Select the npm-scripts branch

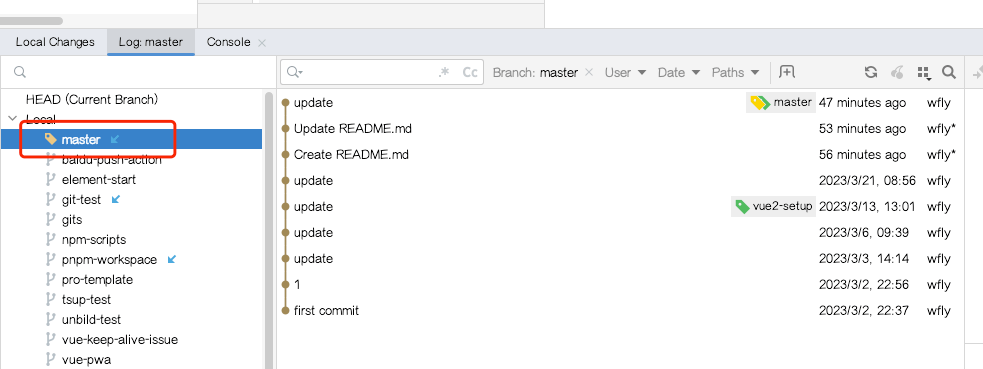pos(94,239)
